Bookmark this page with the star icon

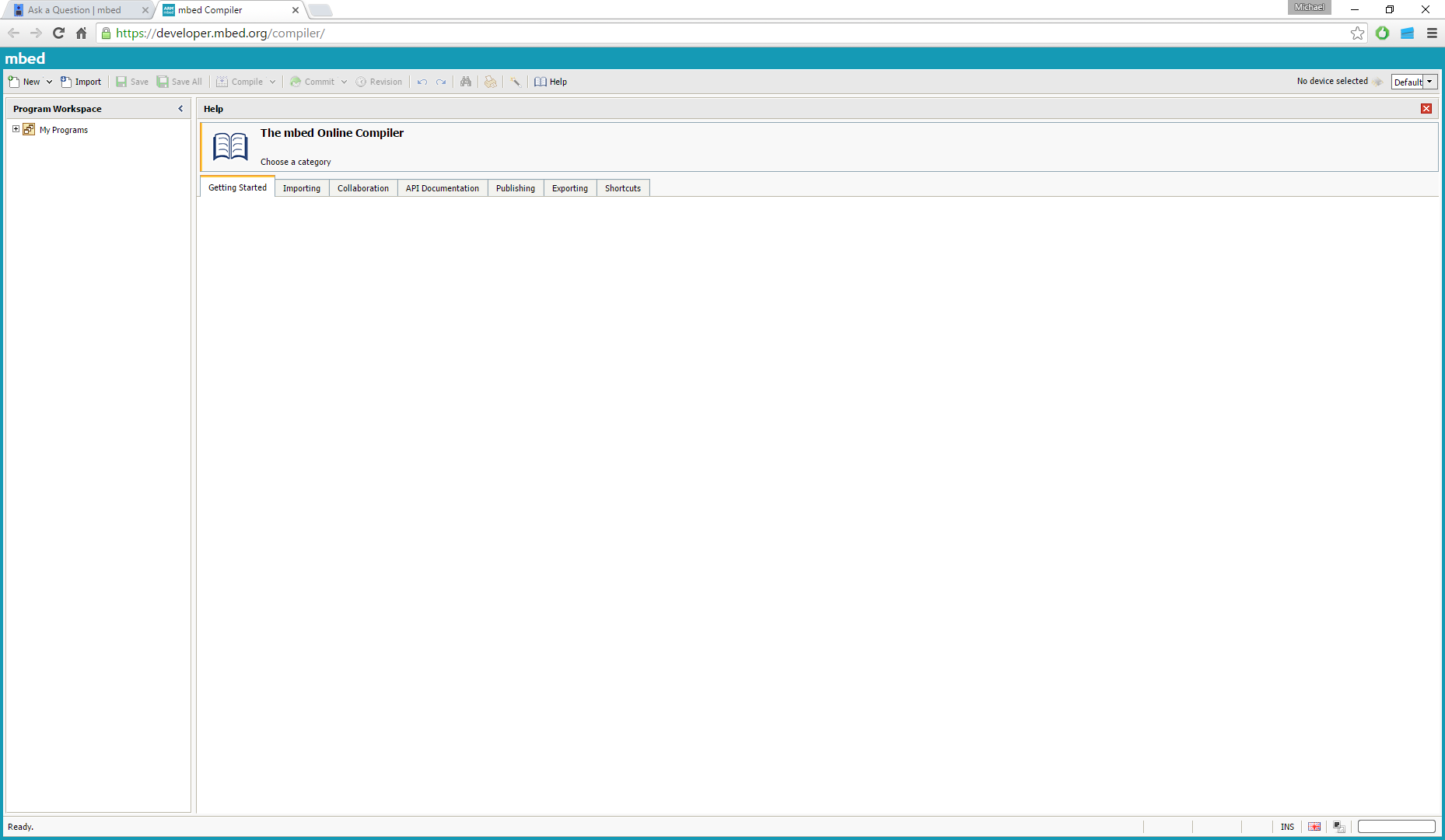(x=1357, y=33)
